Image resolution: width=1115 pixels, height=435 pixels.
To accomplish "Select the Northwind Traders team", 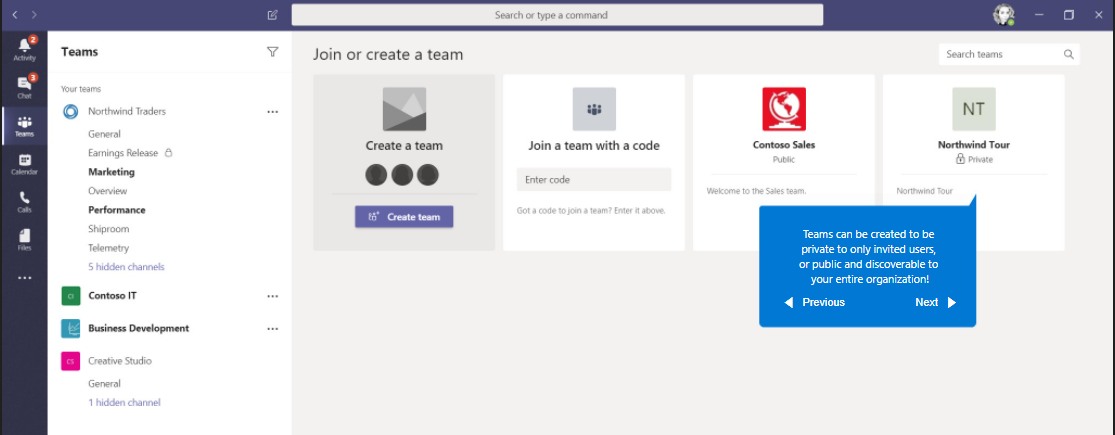I will [x=127, y=112].
